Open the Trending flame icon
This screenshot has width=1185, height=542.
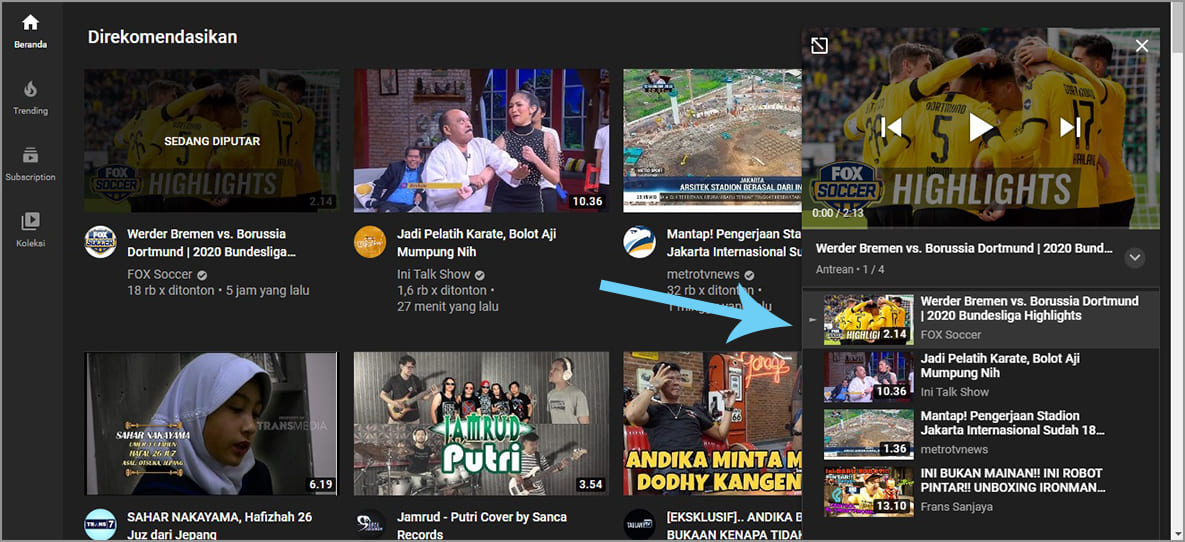point(30,89)
